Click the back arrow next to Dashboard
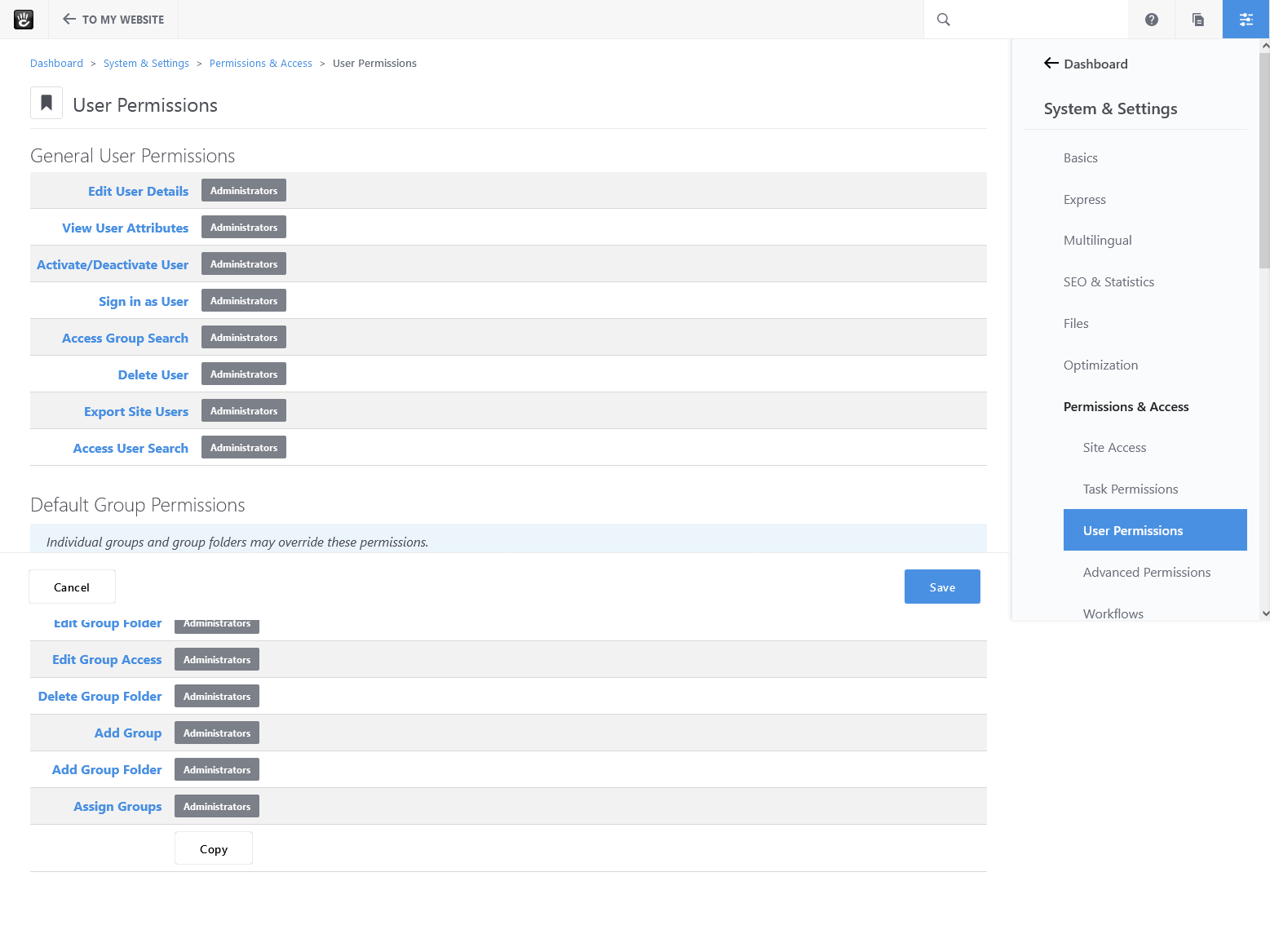The height and width of the screenshot is (952, 1270). pyautogui.click(x=1051, y=63)
